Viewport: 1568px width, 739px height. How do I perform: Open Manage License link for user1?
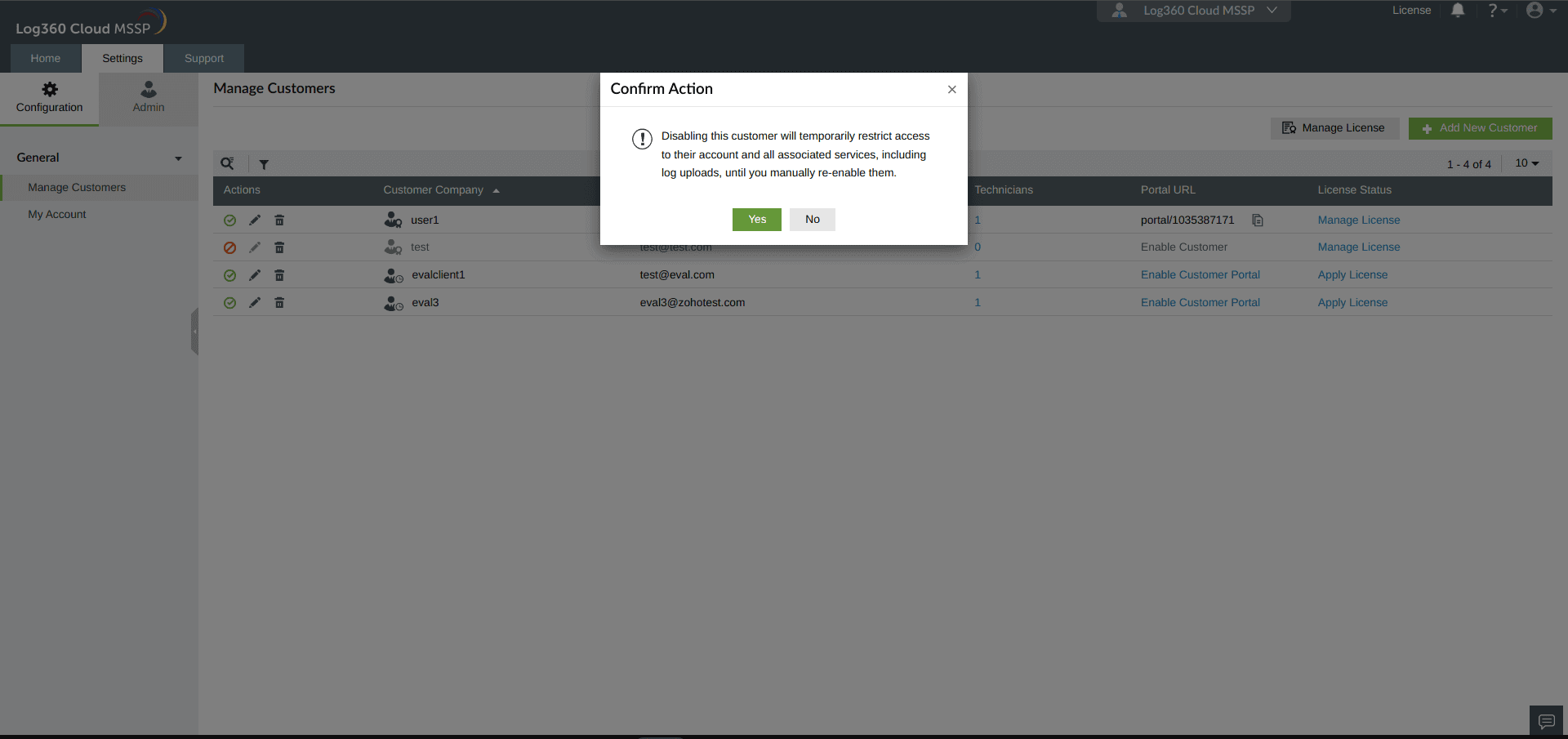coord(1358,220)
